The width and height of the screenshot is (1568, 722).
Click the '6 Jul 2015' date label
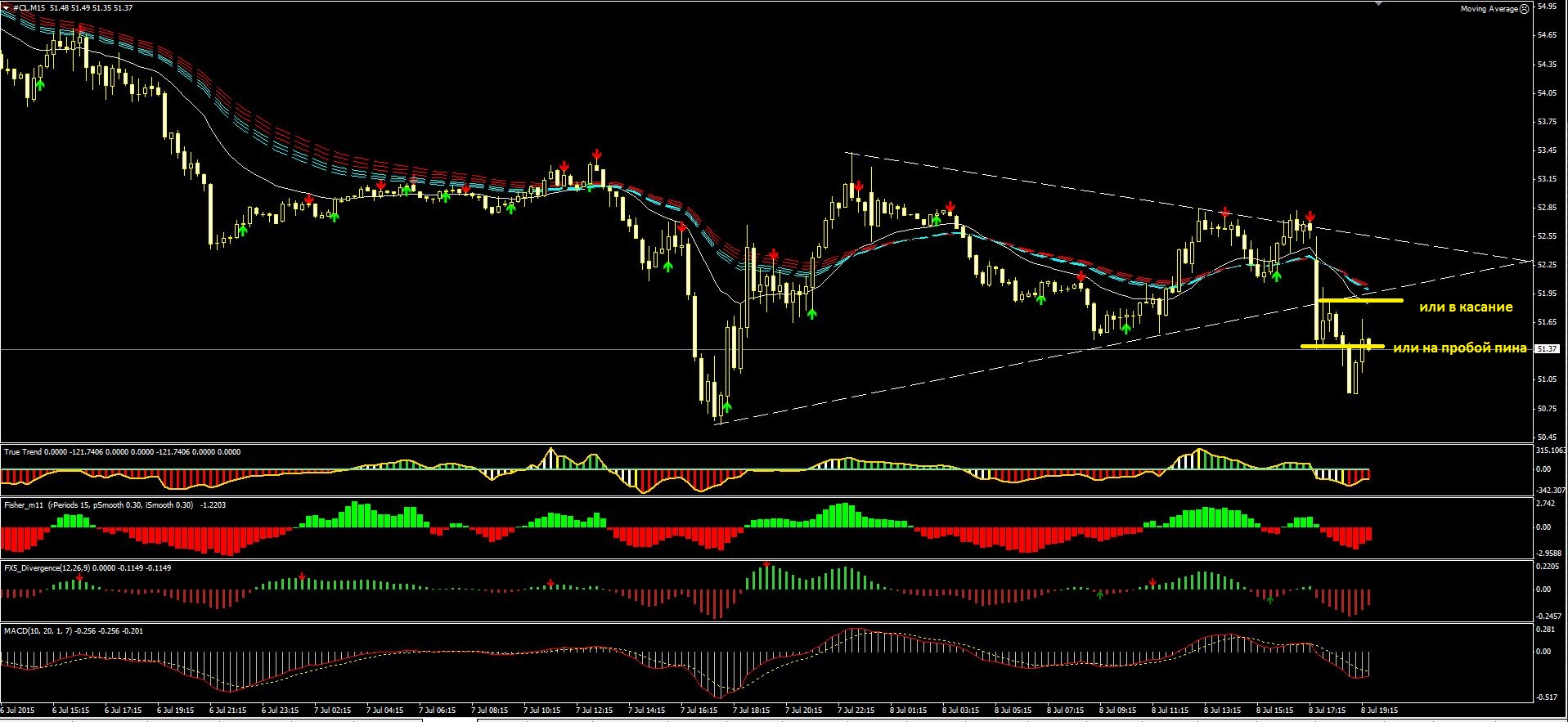tap(19, 711)
